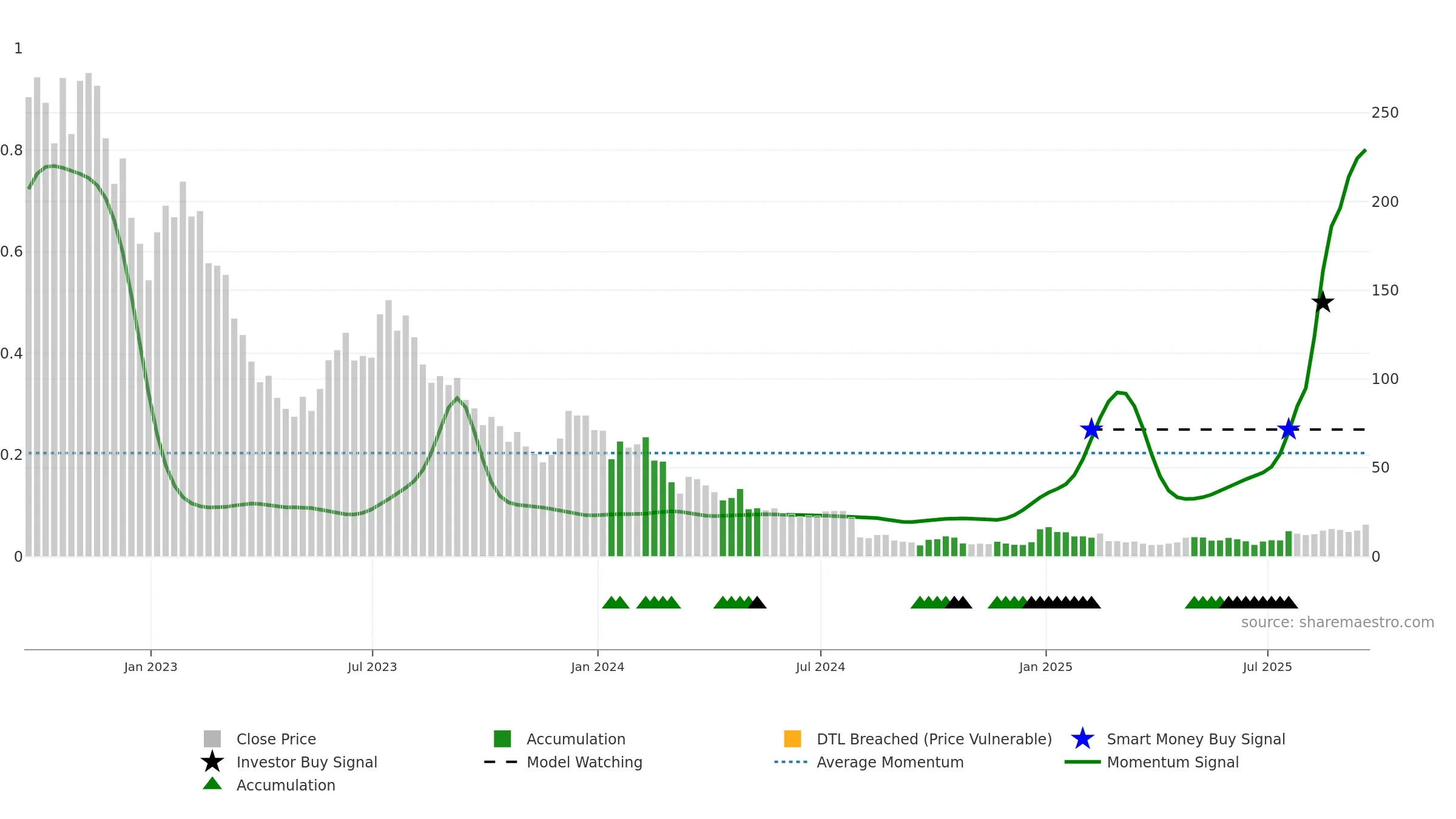The width and height of the screenshot is (1456, 819).
Task: Toggle the Smart Money Buy Signal legend entry
Action: pyautogui.click(x=1178, y=739)
